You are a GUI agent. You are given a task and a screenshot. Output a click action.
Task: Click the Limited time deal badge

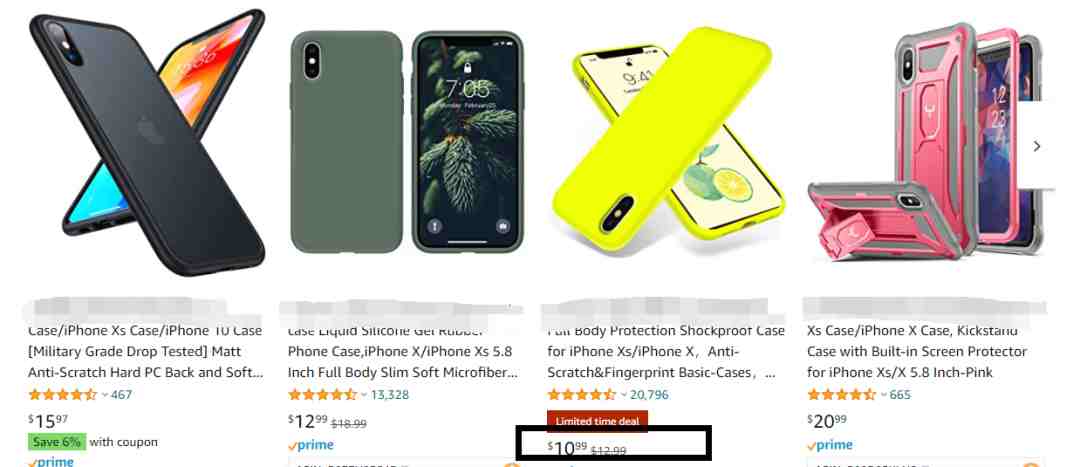pos(597,421)
